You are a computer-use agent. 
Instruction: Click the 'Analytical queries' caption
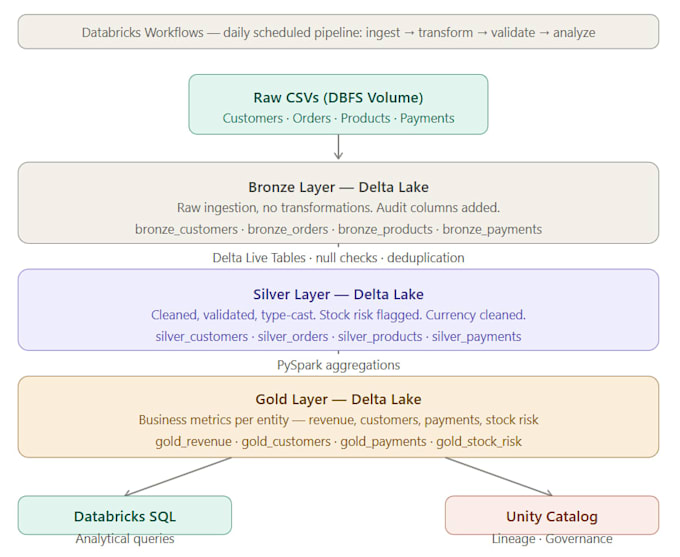(125, 539)
